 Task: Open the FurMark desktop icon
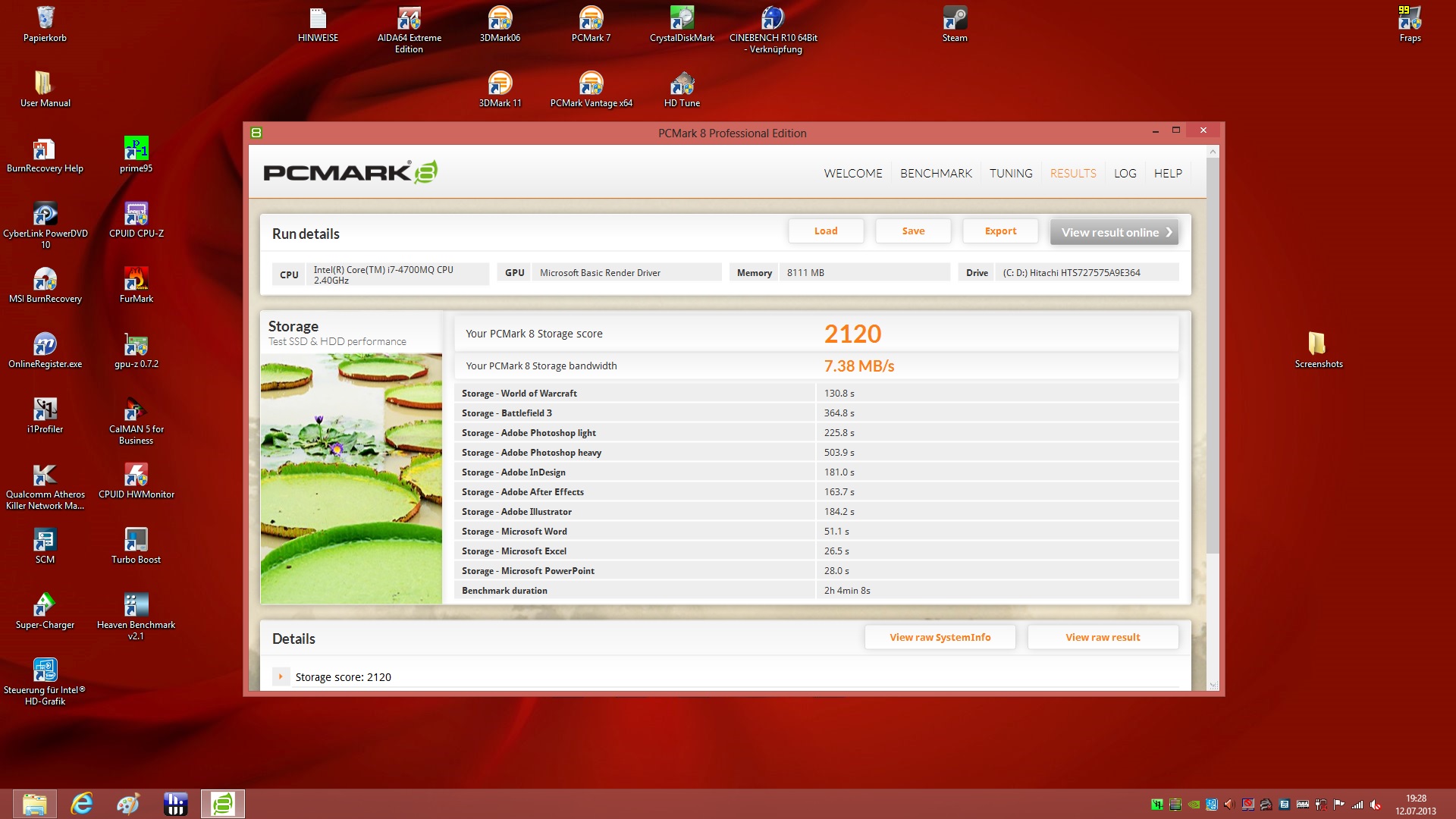(x=136, y=280)
